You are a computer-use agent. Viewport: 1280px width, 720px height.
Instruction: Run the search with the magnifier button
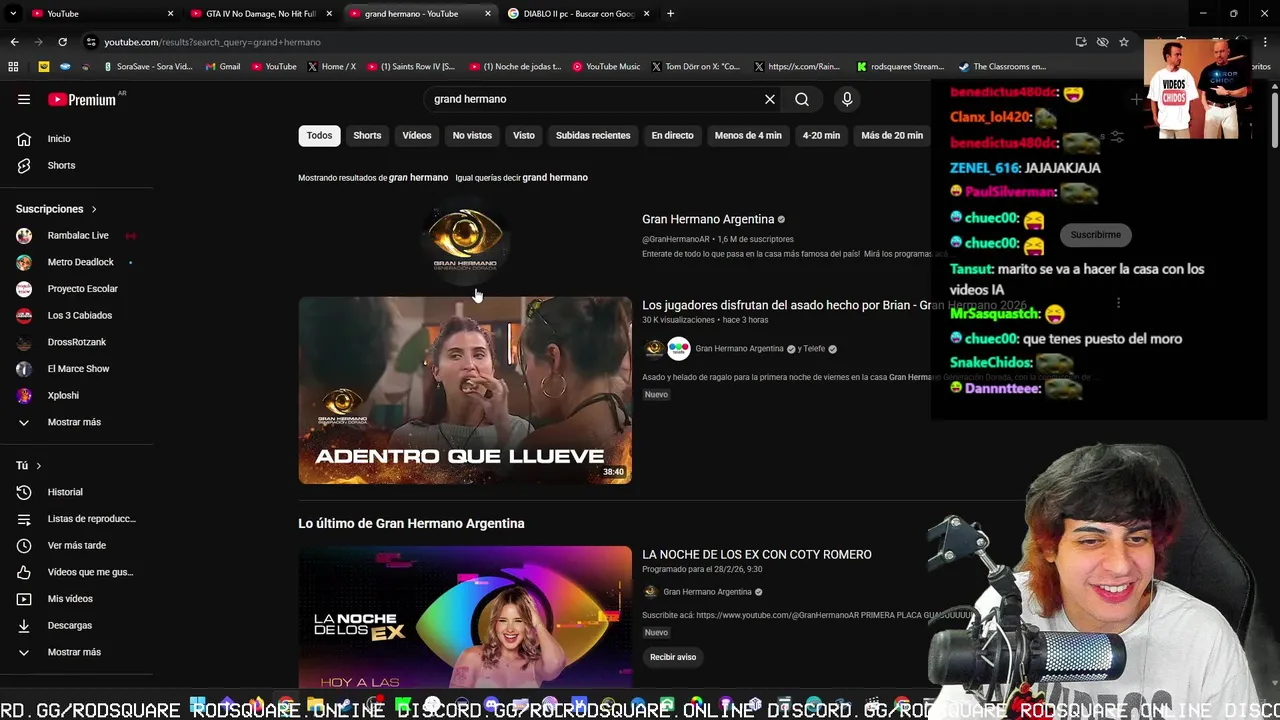(x=802, y=99)
